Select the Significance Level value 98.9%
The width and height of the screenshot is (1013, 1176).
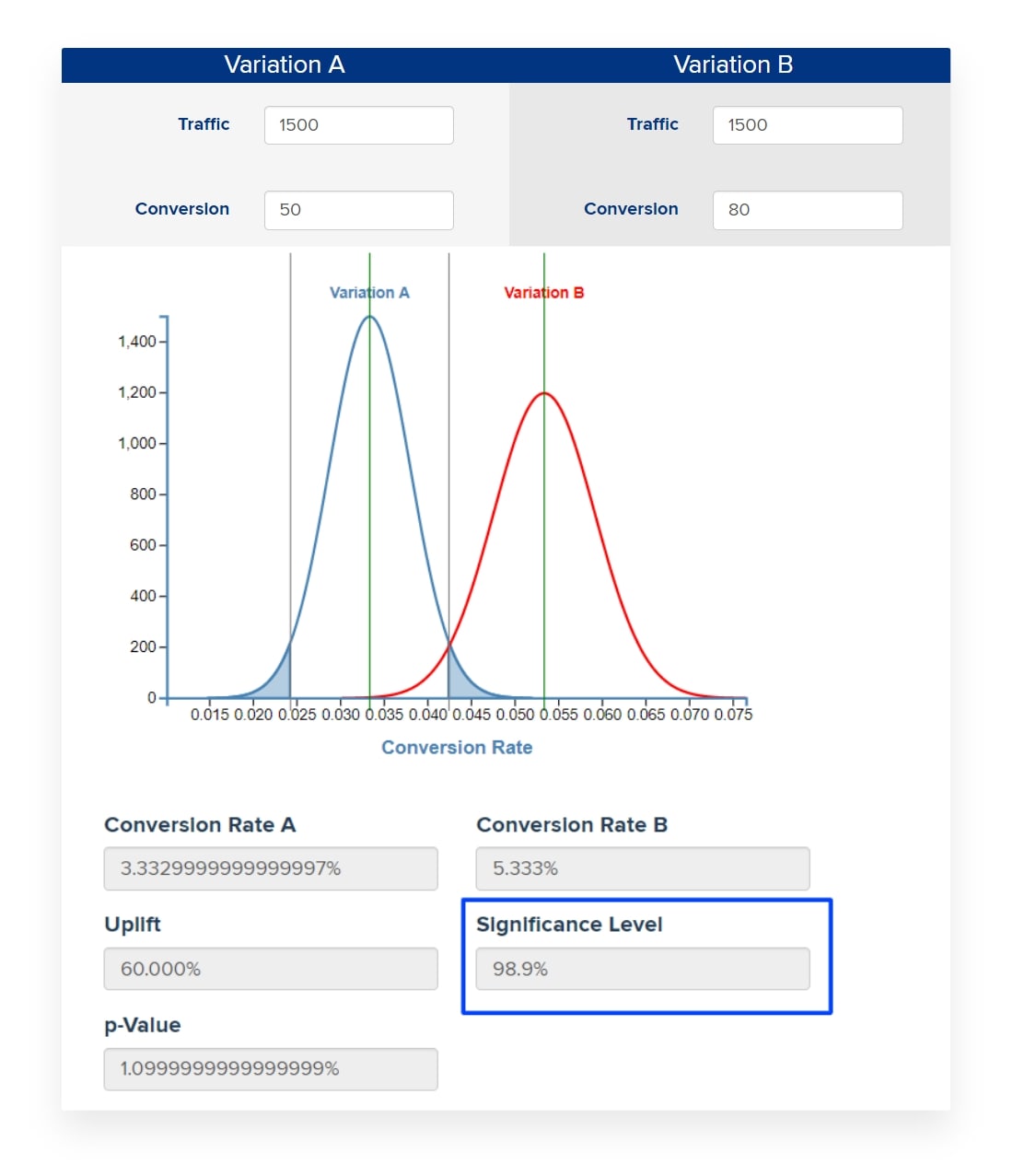click(x=642, y=969)
